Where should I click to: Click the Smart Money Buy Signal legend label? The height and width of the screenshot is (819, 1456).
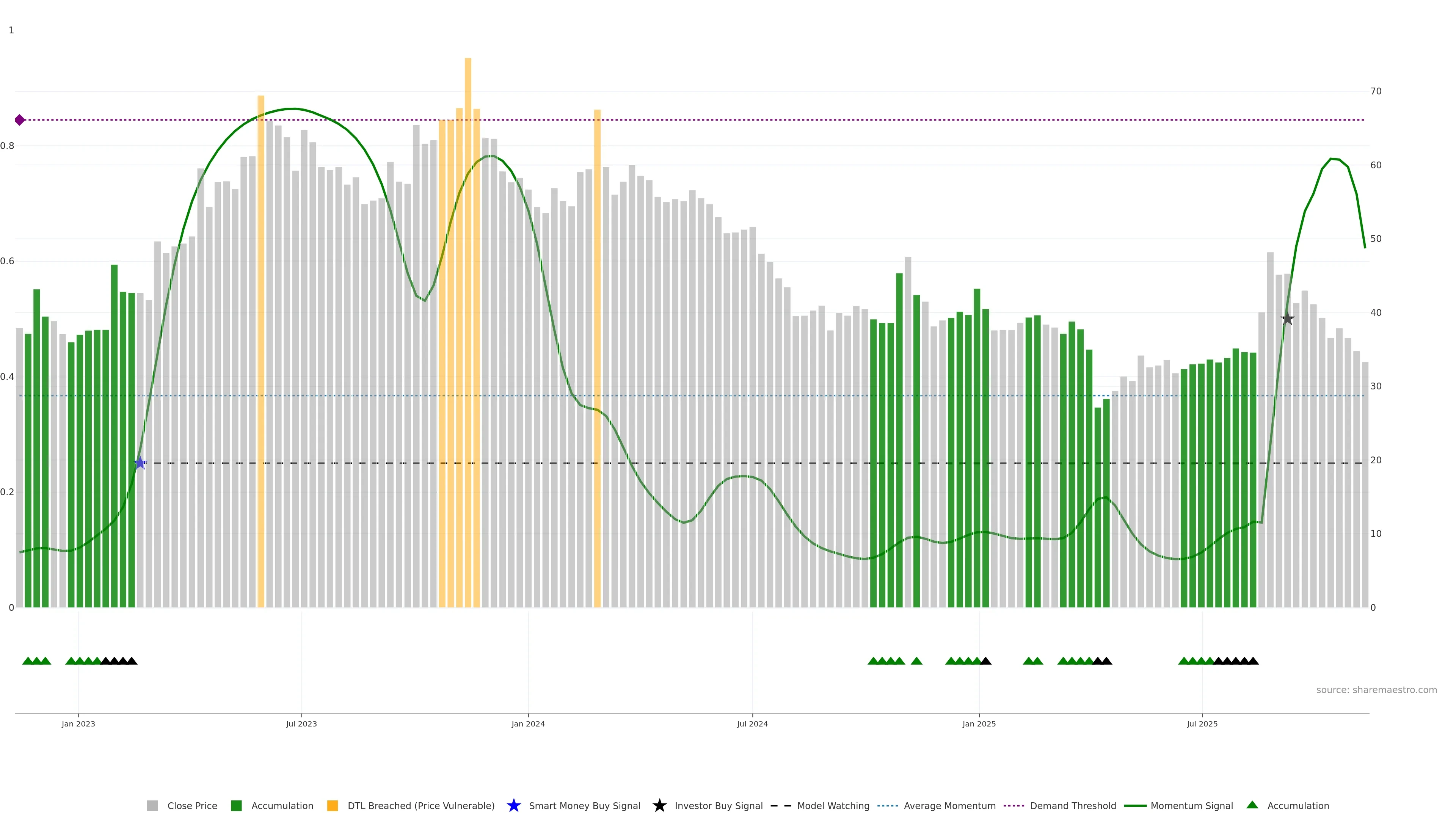pos(584,805)
